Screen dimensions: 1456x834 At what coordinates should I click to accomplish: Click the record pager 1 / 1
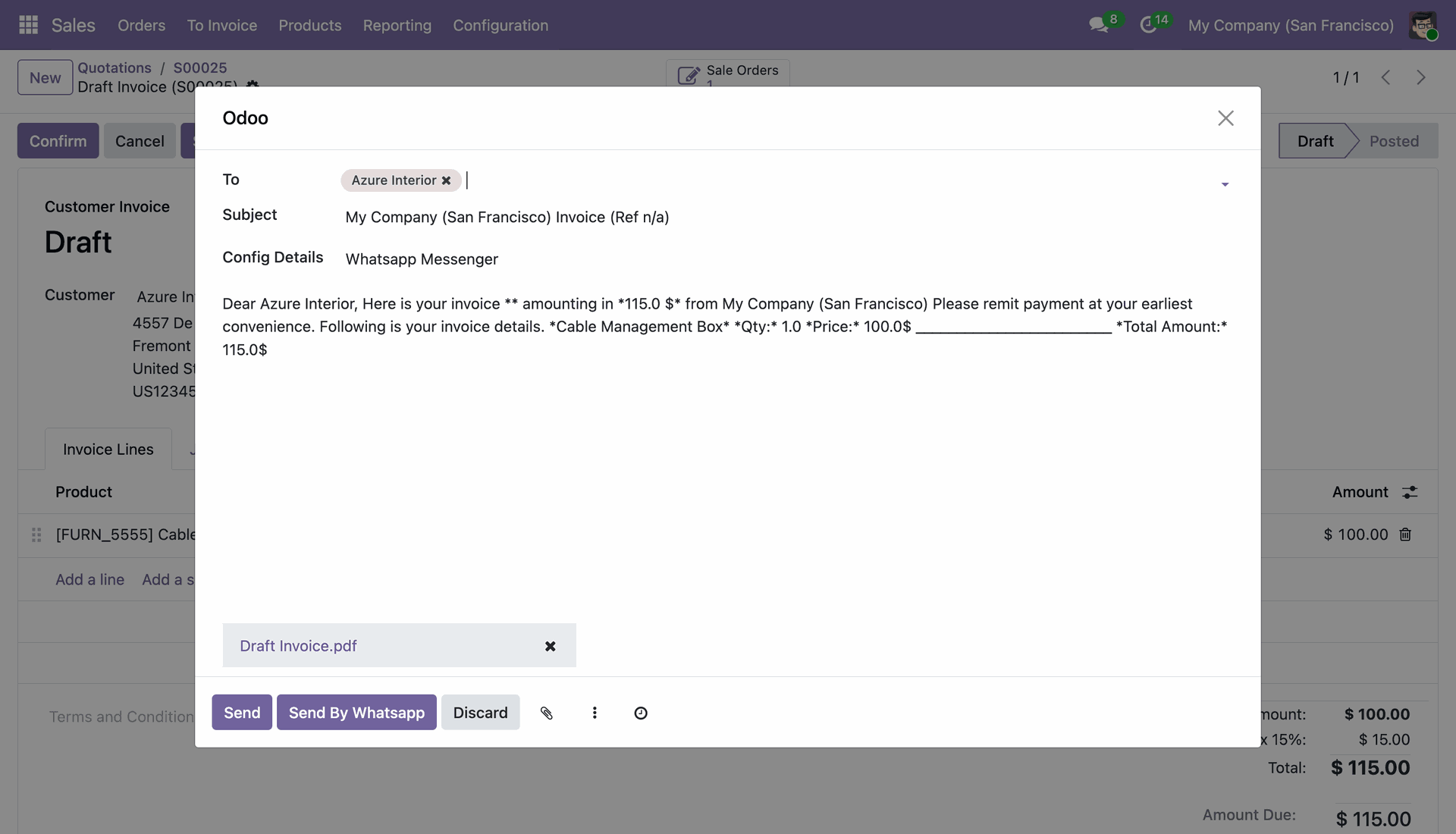[x=1346, y=77]
